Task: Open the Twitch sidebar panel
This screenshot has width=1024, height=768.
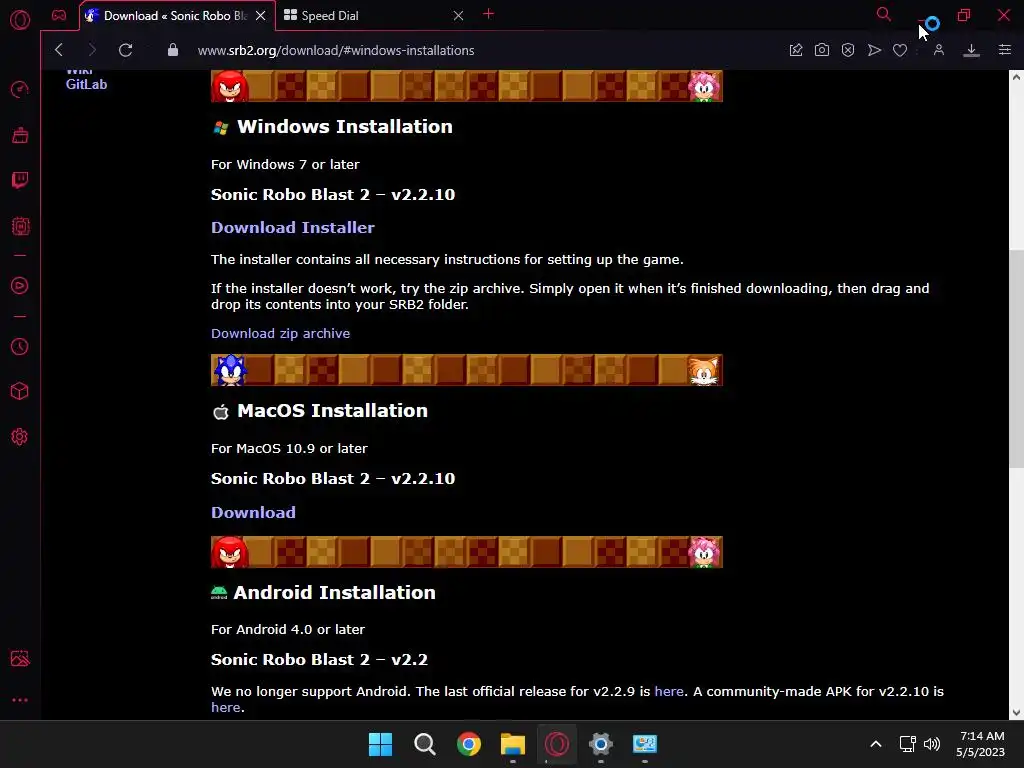Action: pos(20,180)
